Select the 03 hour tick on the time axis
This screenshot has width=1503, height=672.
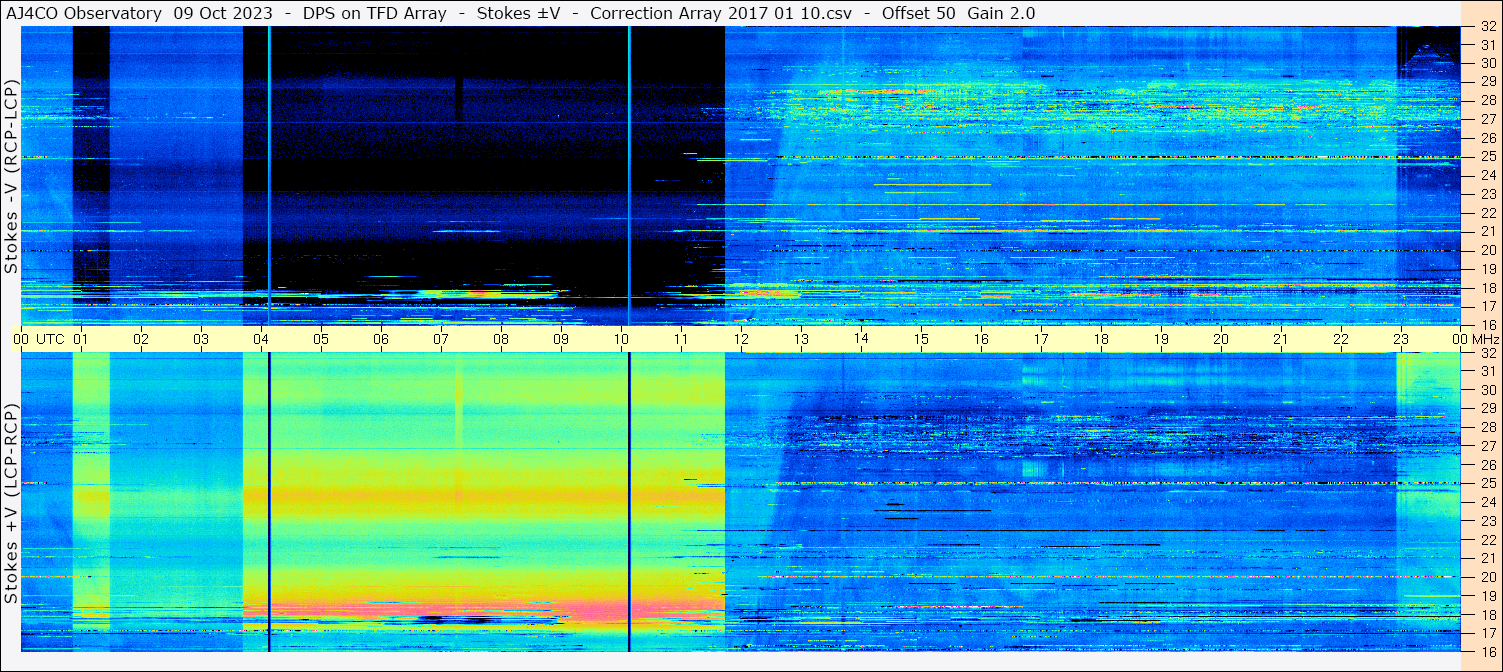click(x=201, y=339)
